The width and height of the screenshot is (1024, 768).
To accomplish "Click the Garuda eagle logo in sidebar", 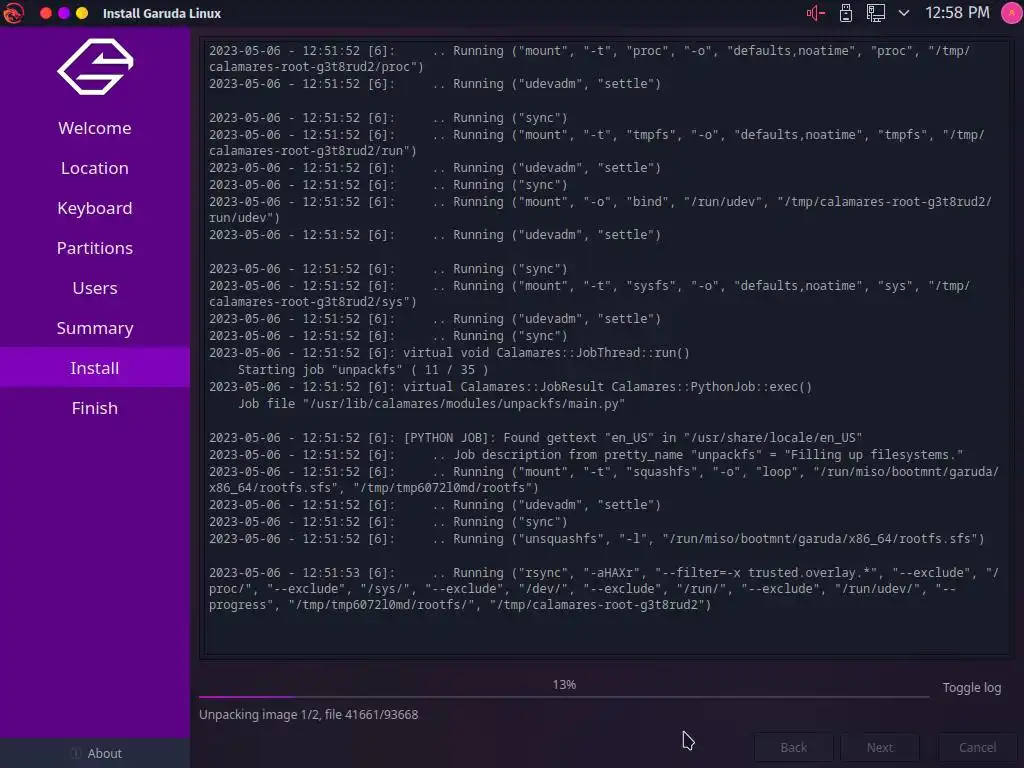I will coord(95,67).
